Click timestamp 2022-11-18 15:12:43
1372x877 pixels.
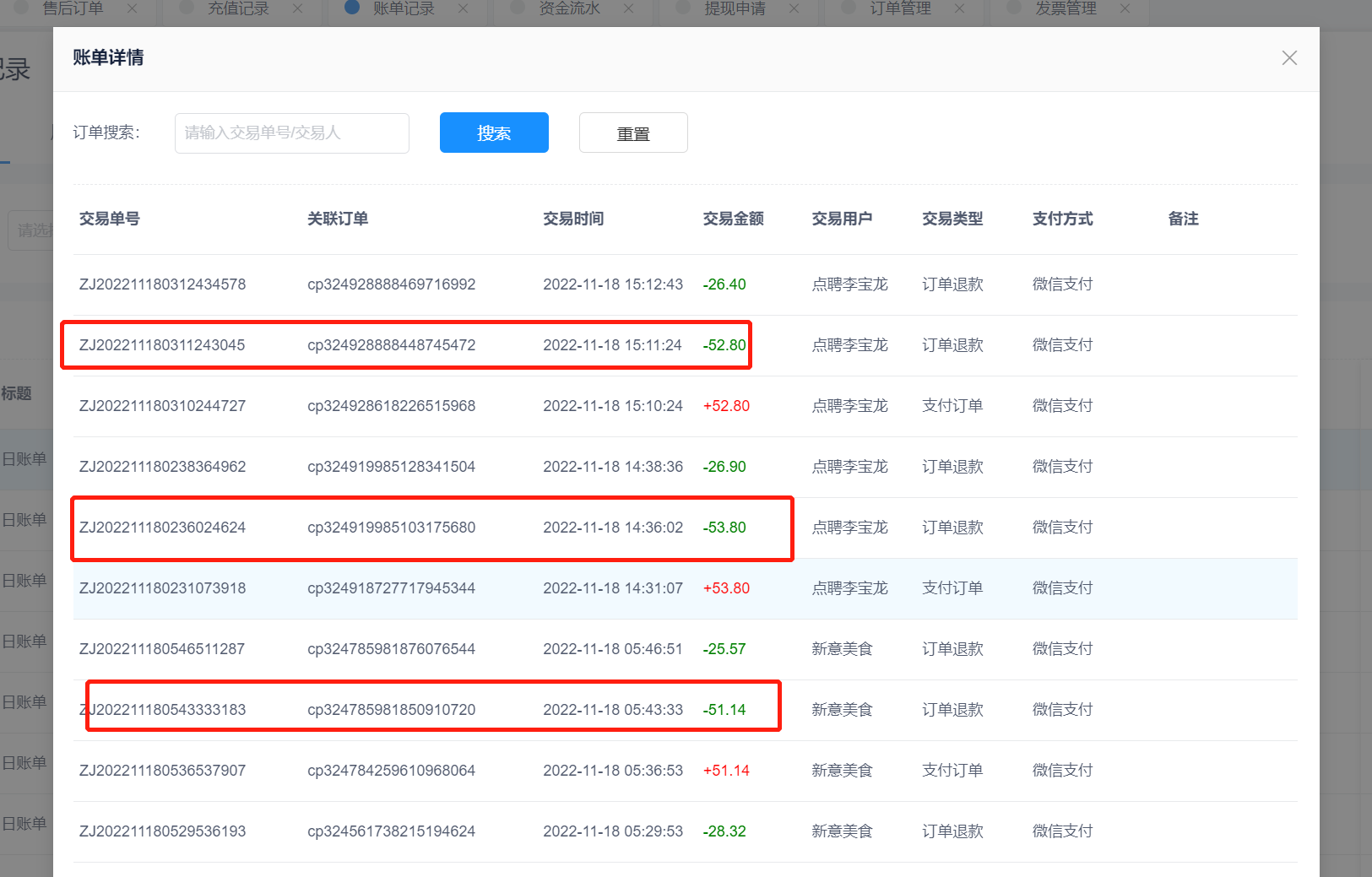point(613,284)
